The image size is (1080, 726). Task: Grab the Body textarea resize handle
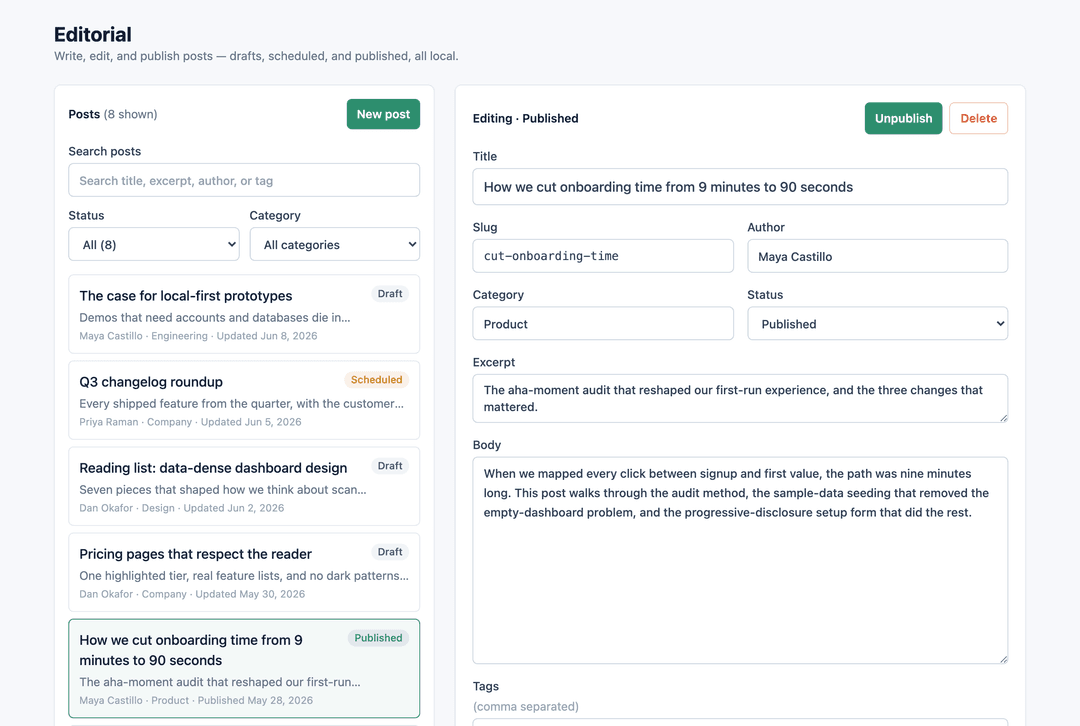point(1004,659)
